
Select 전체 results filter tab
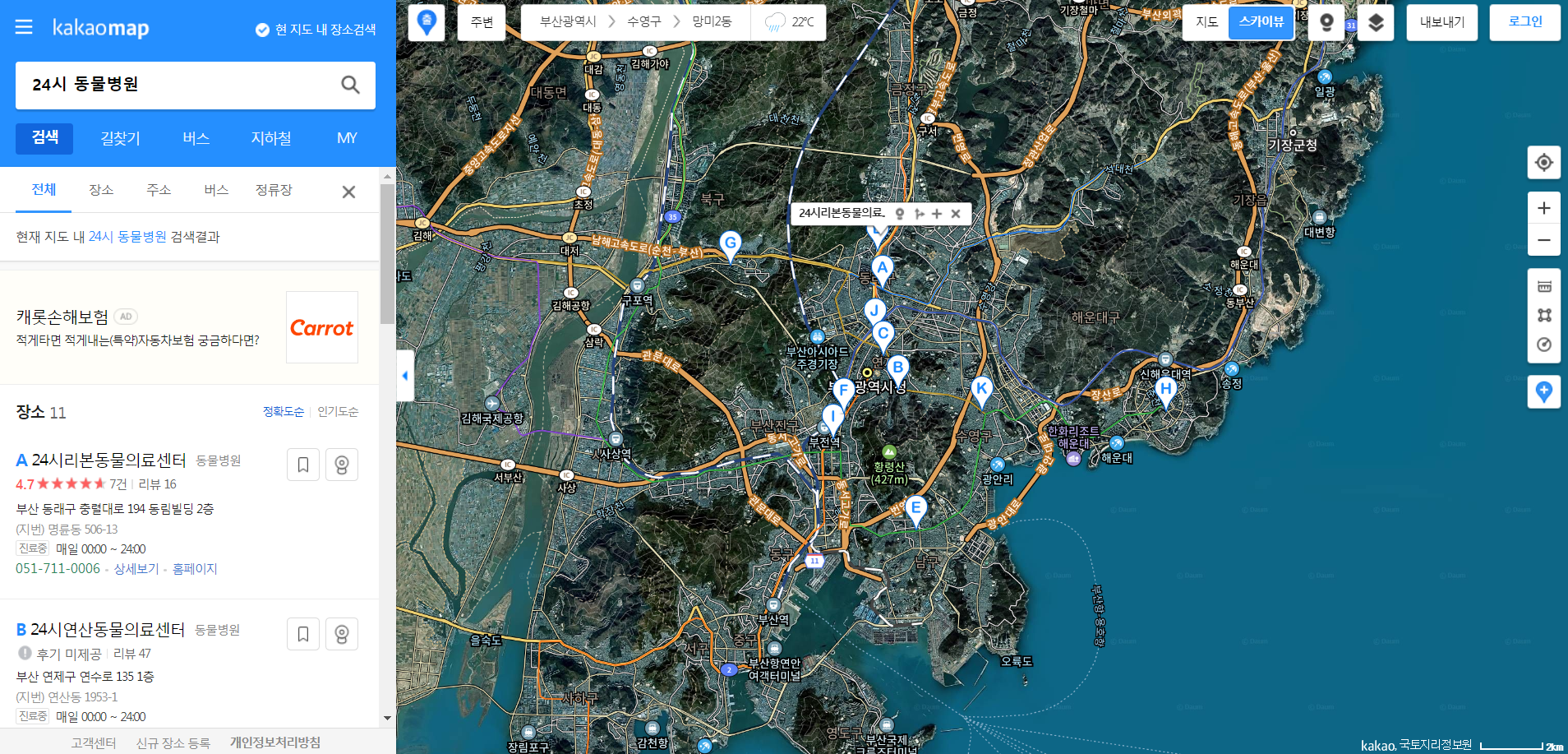(x=44, y=190)
